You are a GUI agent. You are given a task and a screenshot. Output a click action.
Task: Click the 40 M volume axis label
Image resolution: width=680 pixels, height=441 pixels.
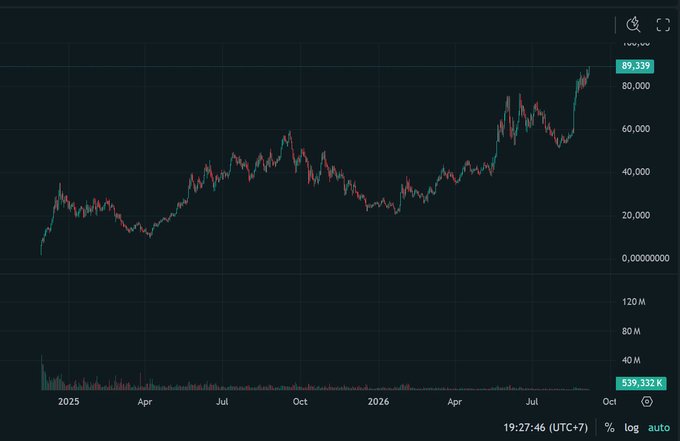point(631,360)
